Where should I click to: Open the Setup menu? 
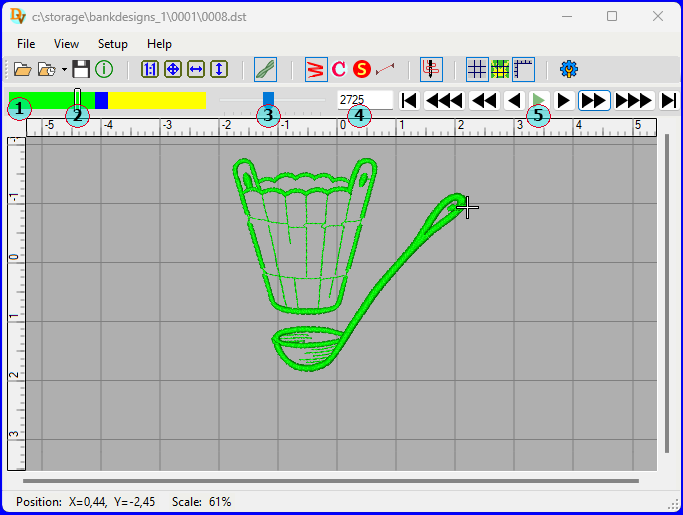point(113,44)
